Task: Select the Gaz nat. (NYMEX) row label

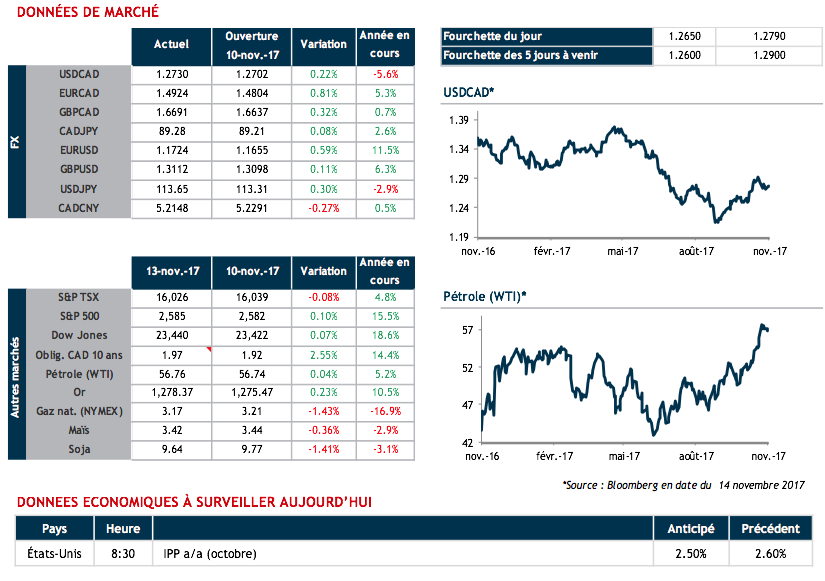Action: tap(79, 410)
